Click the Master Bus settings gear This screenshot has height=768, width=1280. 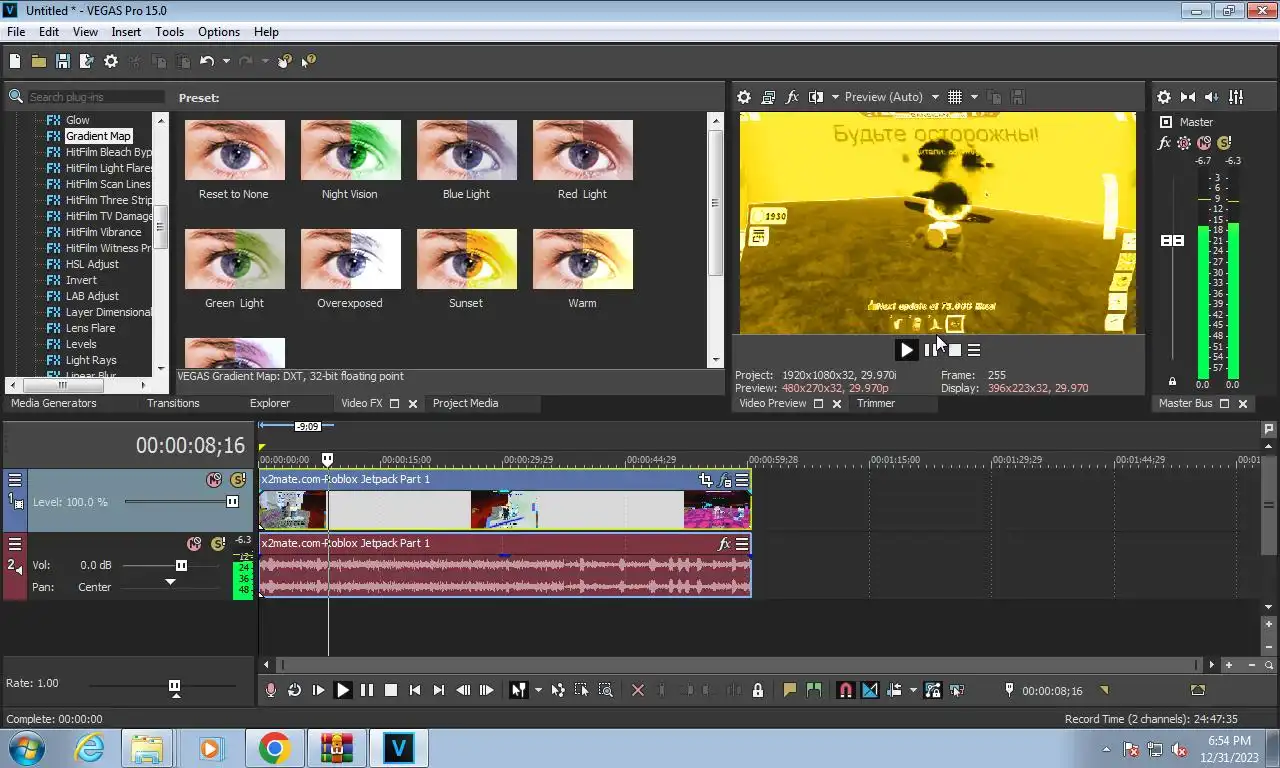click(x=1164, y=97)
